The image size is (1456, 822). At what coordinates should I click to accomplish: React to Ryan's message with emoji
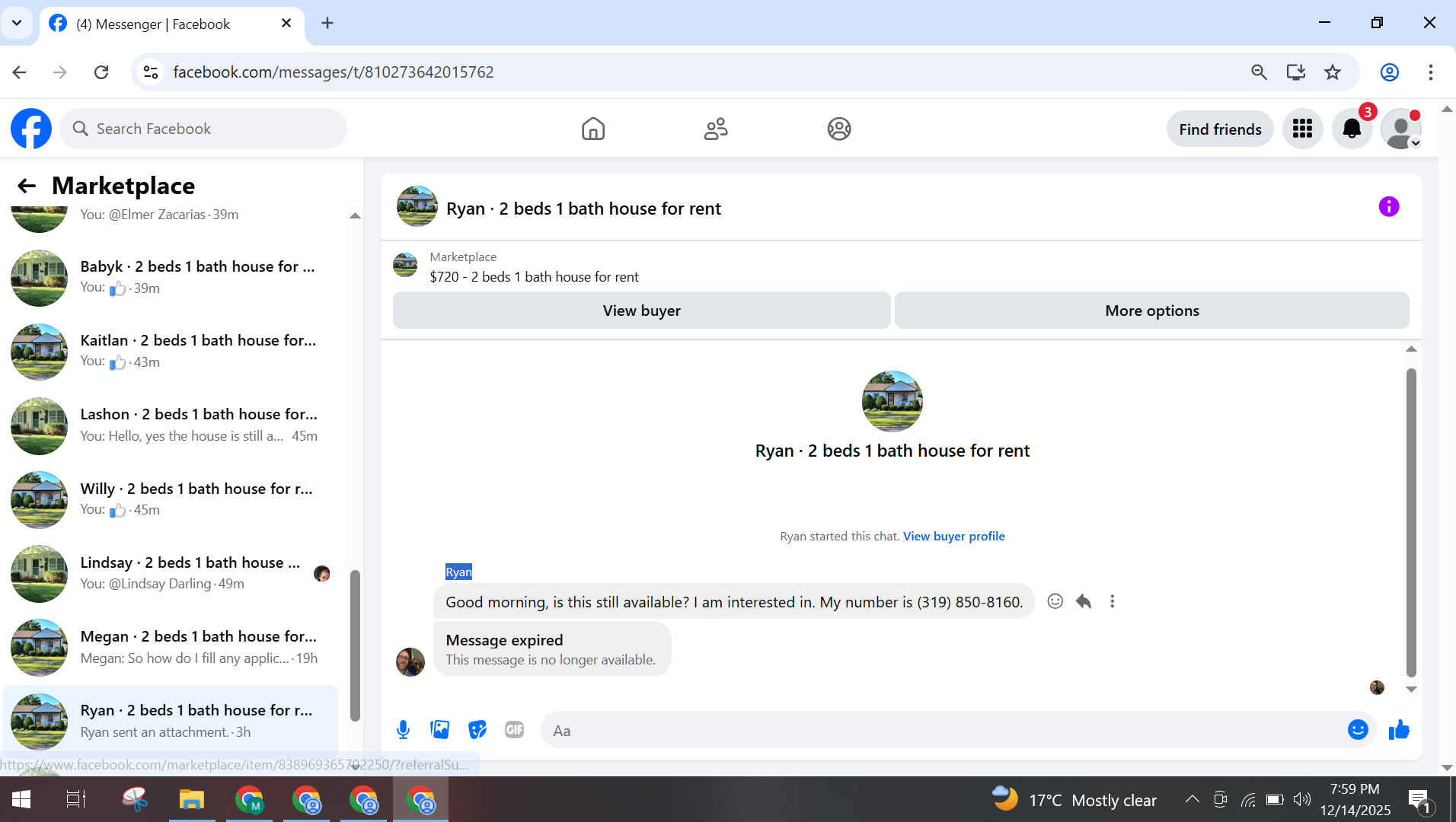pos(1055,601)
